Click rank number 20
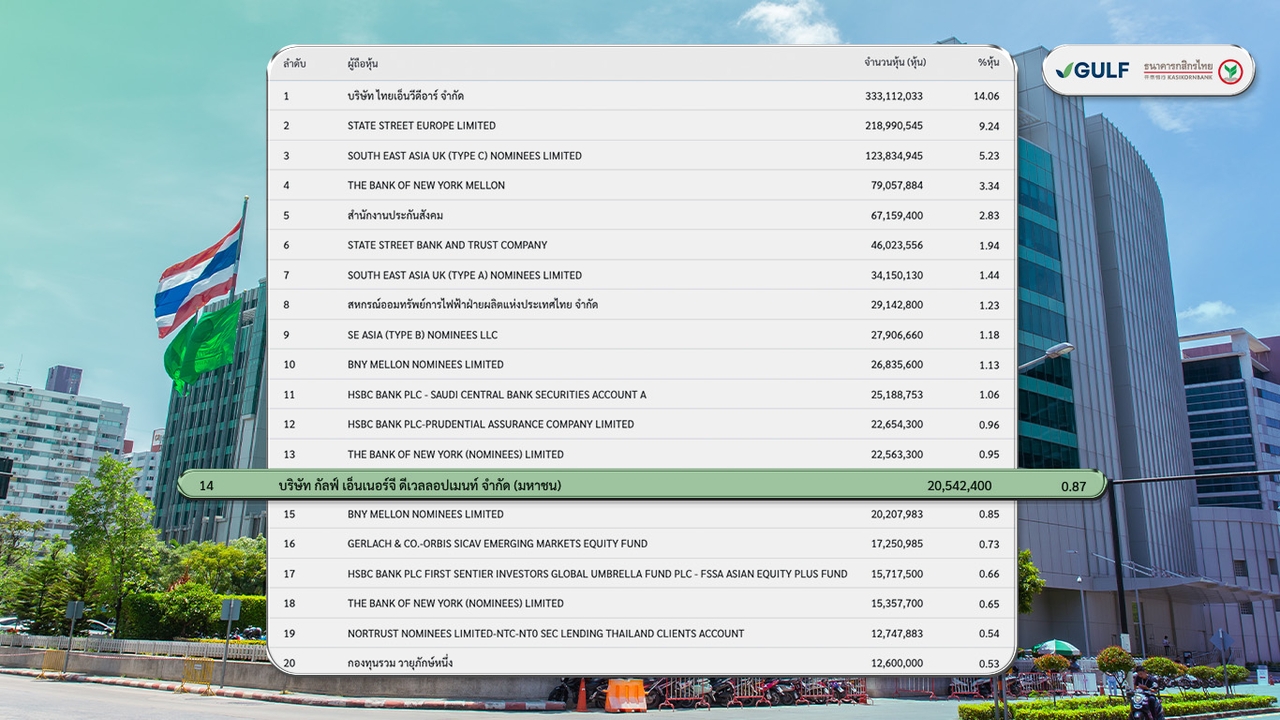 pos(289,663)
